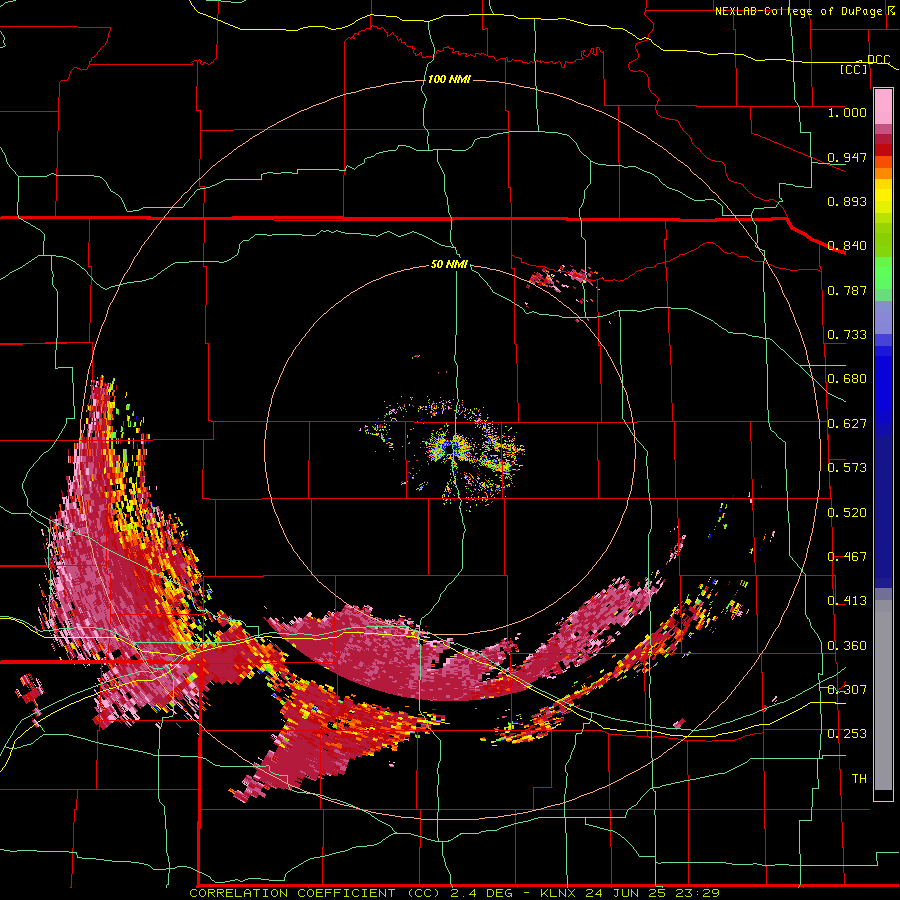Click the 0.627 scale value
The image size is (900, 900).
click(847, 424)
